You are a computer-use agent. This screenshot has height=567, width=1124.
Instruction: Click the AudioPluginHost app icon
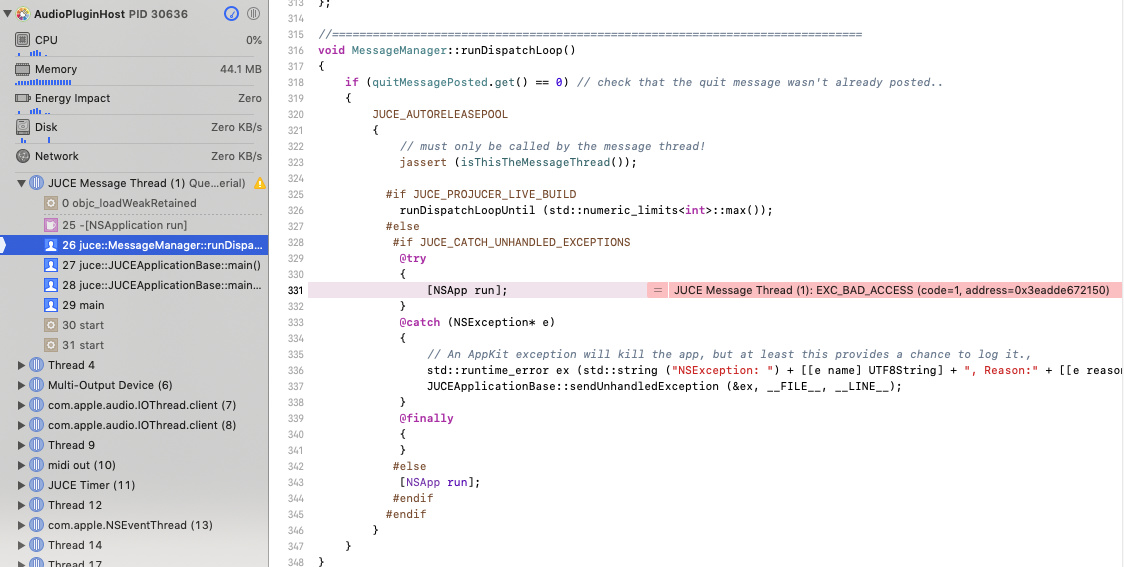[23, 14]
